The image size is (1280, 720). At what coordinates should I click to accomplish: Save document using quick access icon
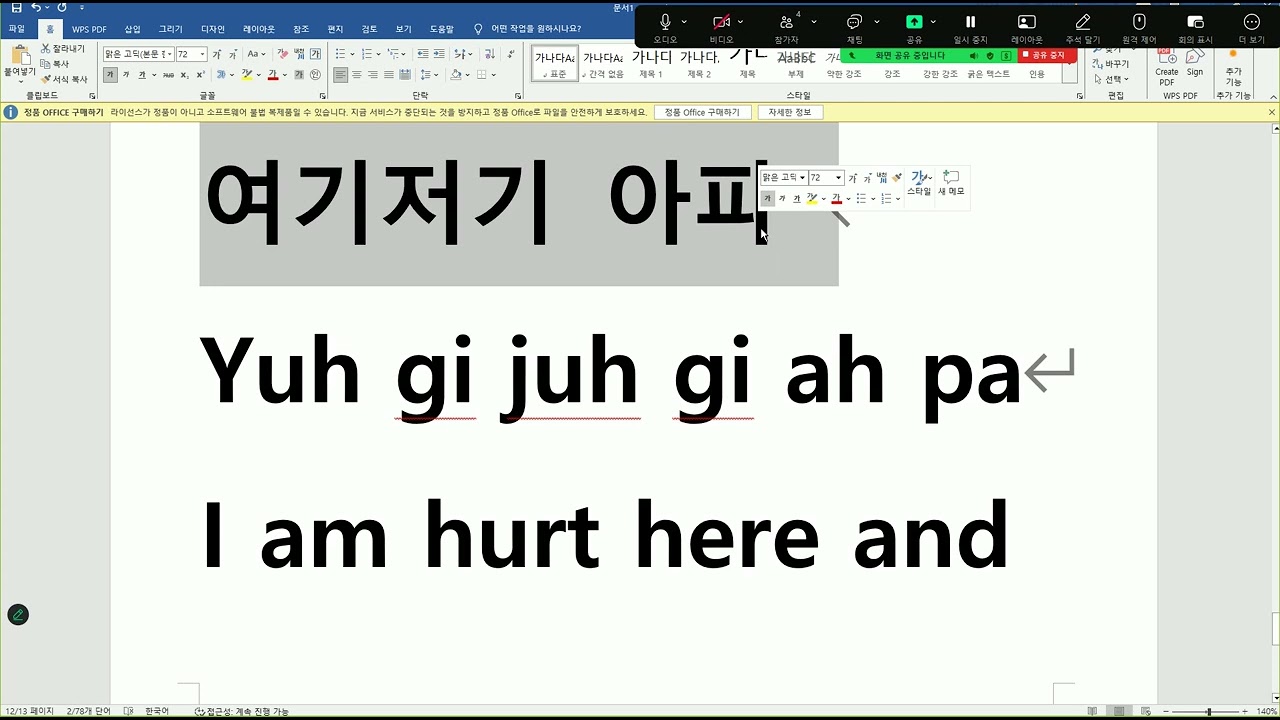pos(16,8)
